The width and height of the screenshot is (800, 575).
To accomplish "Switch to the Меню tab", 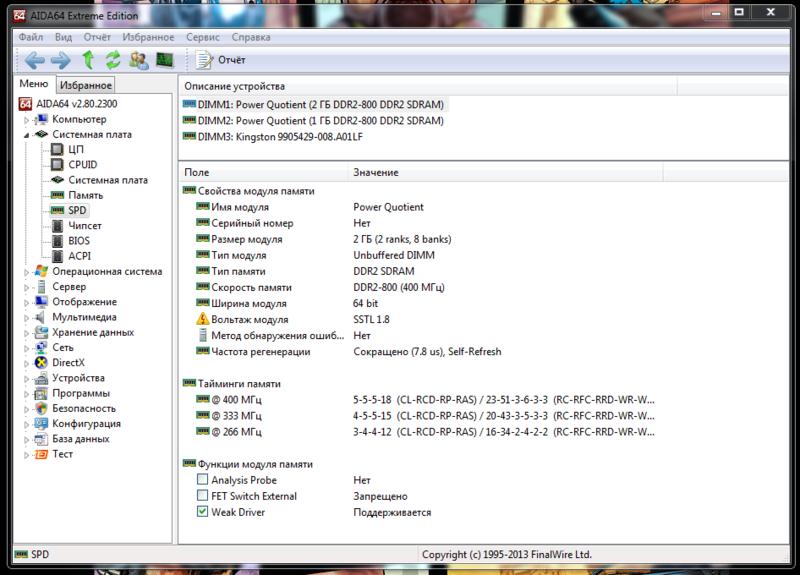I will (x=34, y=84).
